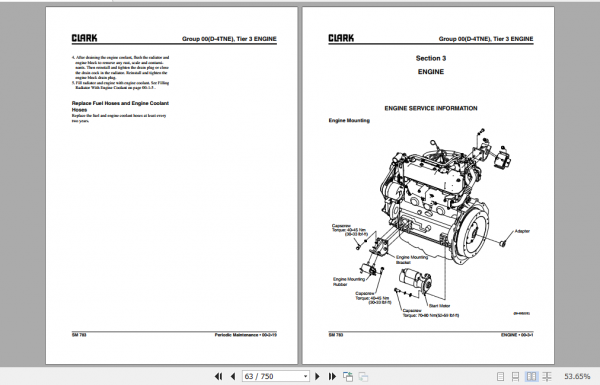
Task: Click the Engine Mounting Bracket label
Action: pyautogui.click(x=412, y=260)
